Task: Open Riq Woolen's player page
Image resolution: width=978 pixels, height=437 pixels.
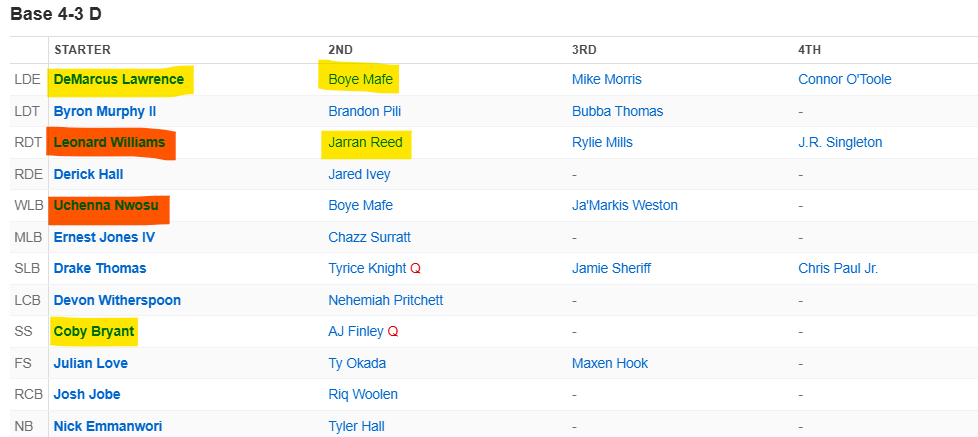Action: [365, 394]
